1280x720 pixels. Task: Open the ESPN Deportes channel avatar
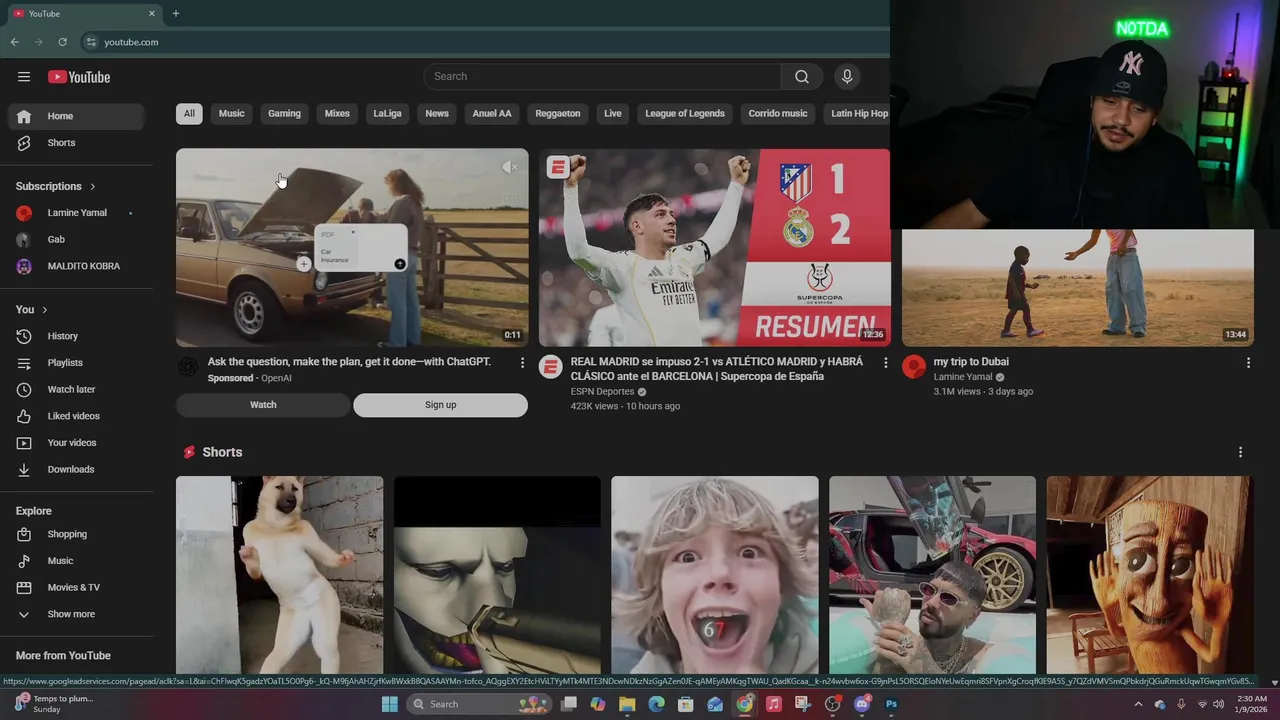click(550, 367)
